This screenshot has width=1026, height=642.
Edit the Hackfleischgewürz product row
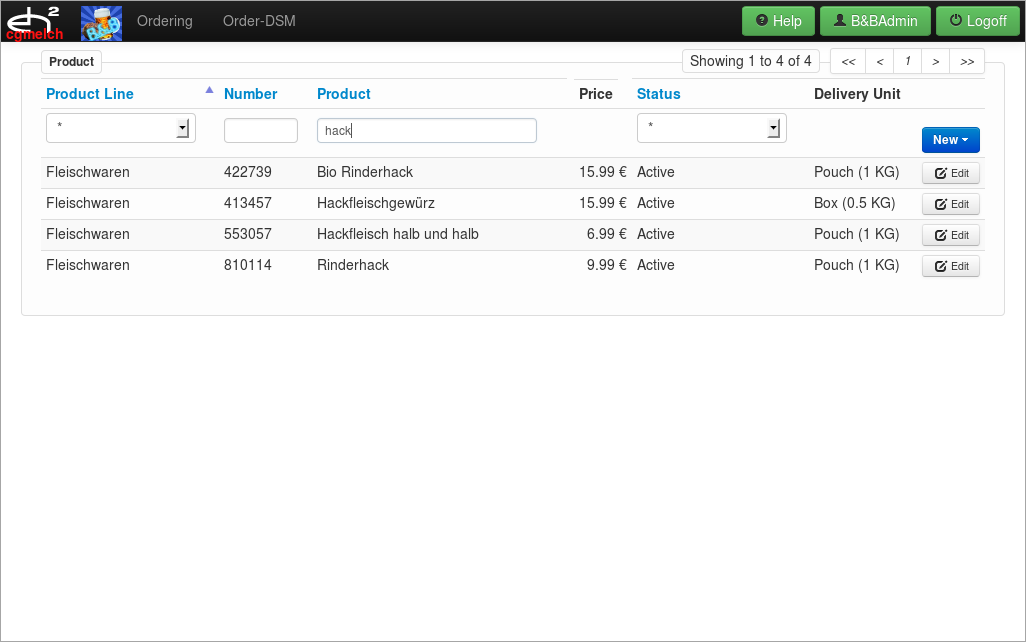950,204
